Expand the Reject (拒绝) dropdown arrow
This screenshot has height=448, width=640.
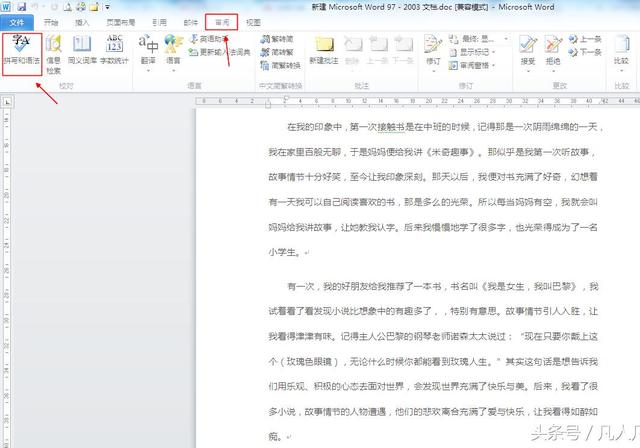tap(553, 71)
